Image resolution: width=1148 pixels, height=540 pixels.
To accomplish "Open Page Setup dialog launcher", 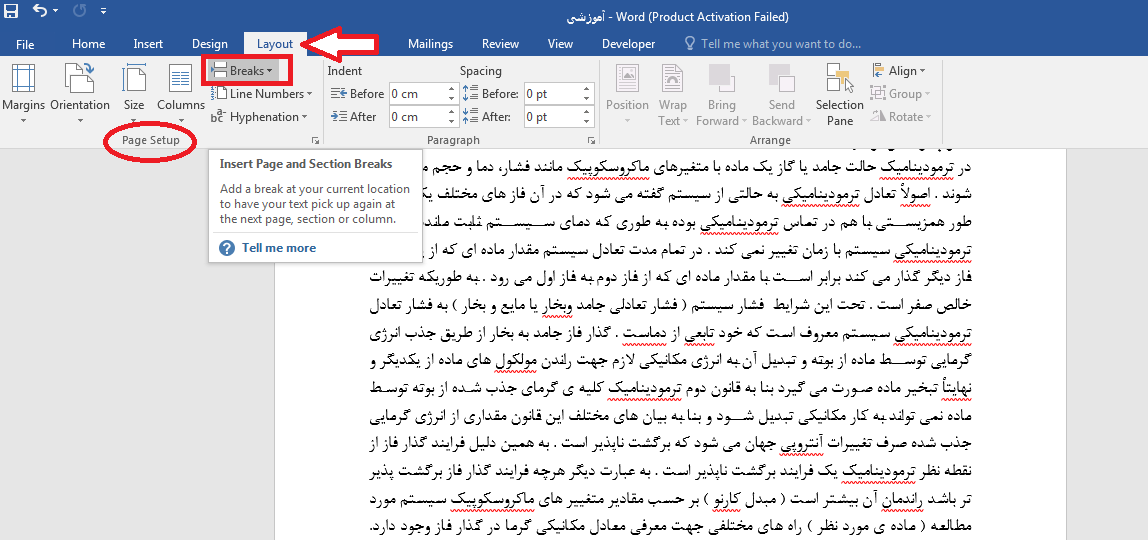I will (x=315, y=141).
